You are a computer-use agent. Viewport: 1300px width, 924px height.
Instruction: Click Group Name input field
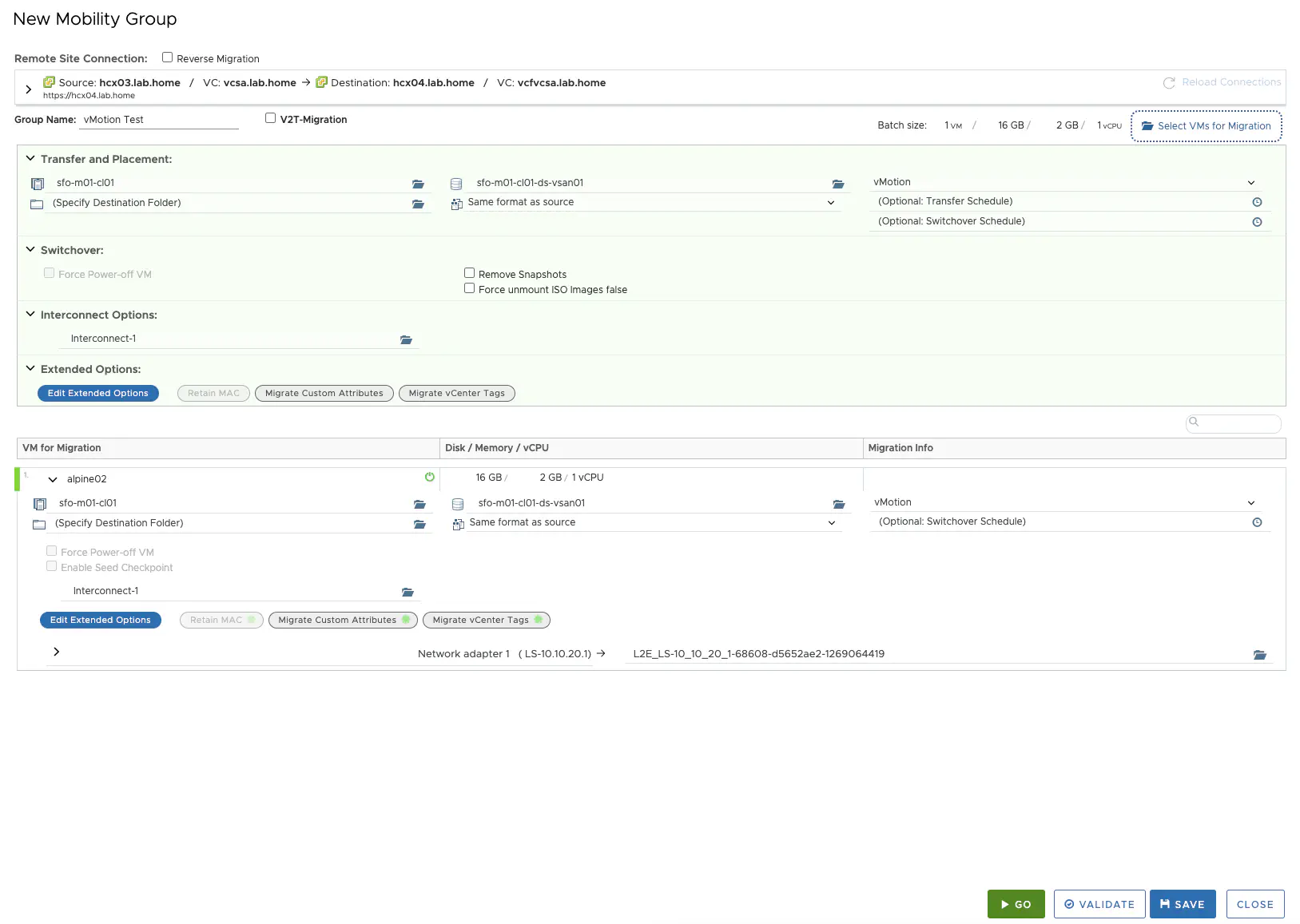(x=160, y=120)
